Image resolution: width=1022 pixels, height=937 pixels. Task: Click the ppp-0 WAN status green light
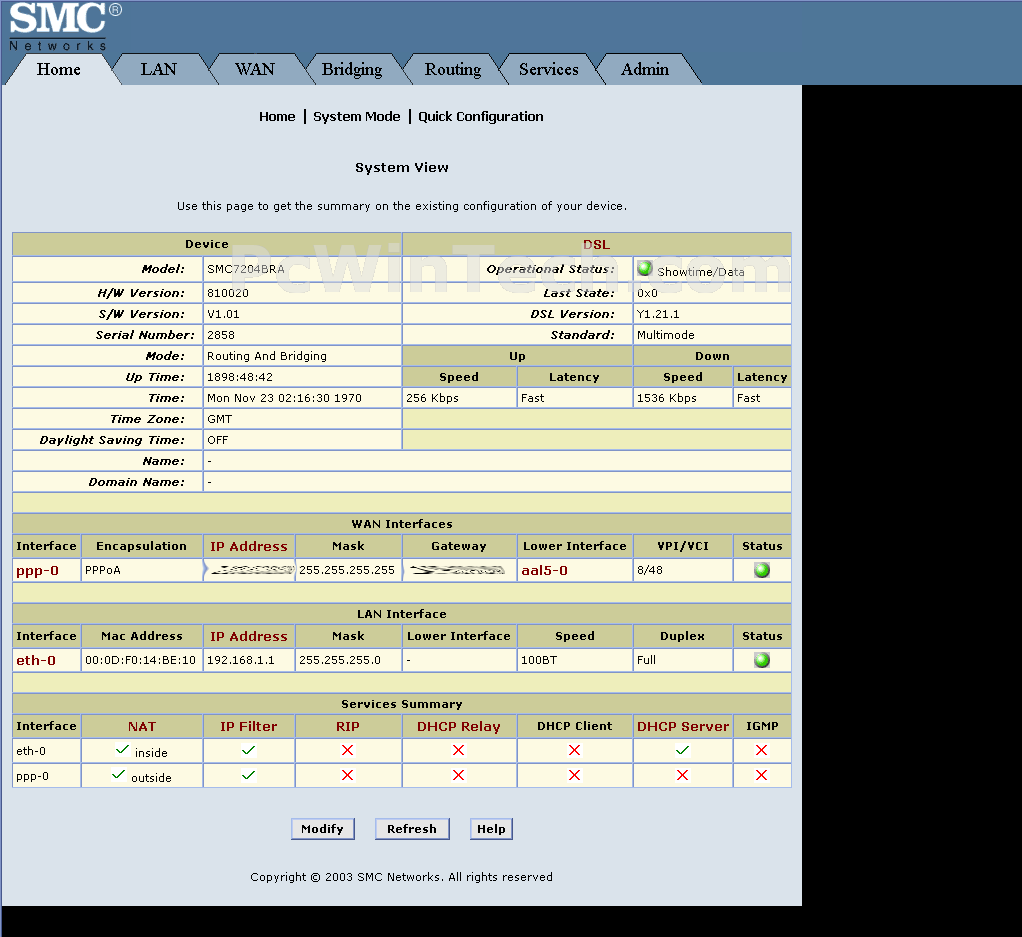(x=761, y=570)
